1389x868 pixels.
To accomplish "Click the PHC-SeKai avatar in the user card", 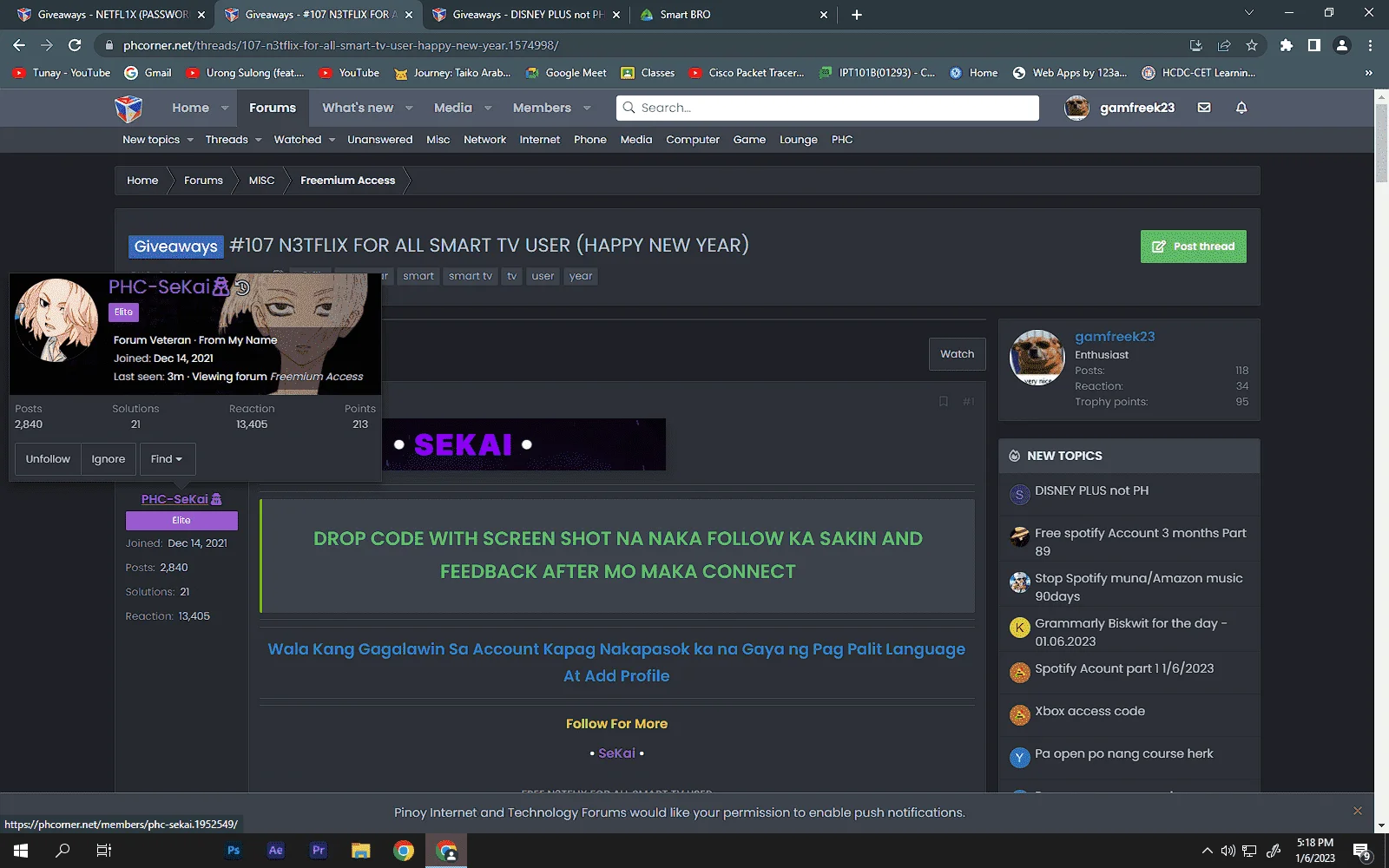I will [x=56, y=320].
